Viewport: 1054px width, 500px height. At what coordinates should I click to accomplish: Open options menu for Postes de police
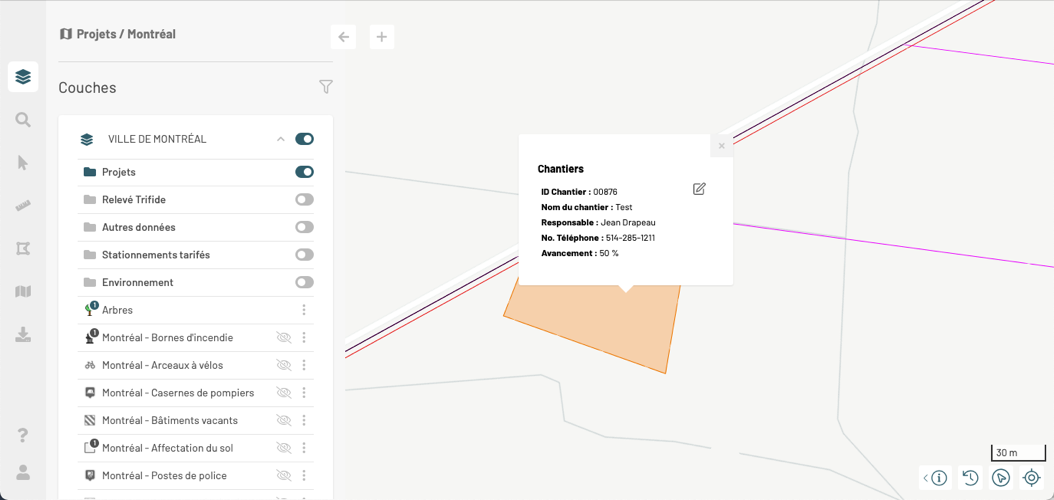tap(304, 476)
